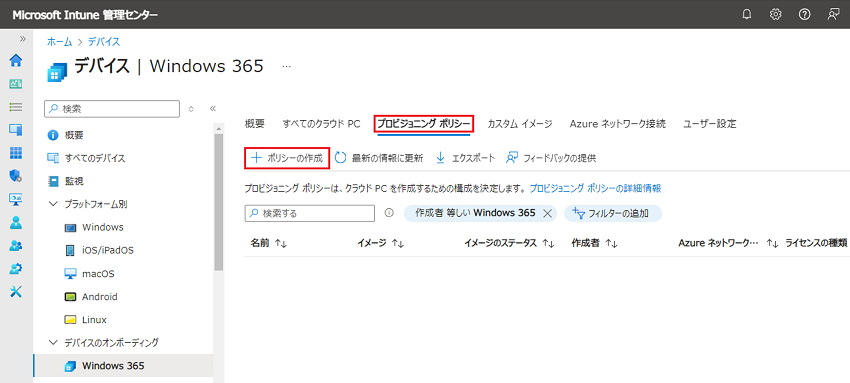Click the 検索する policy search field
This screenshot has height=383, width=850.
click(x=310, y=213)
